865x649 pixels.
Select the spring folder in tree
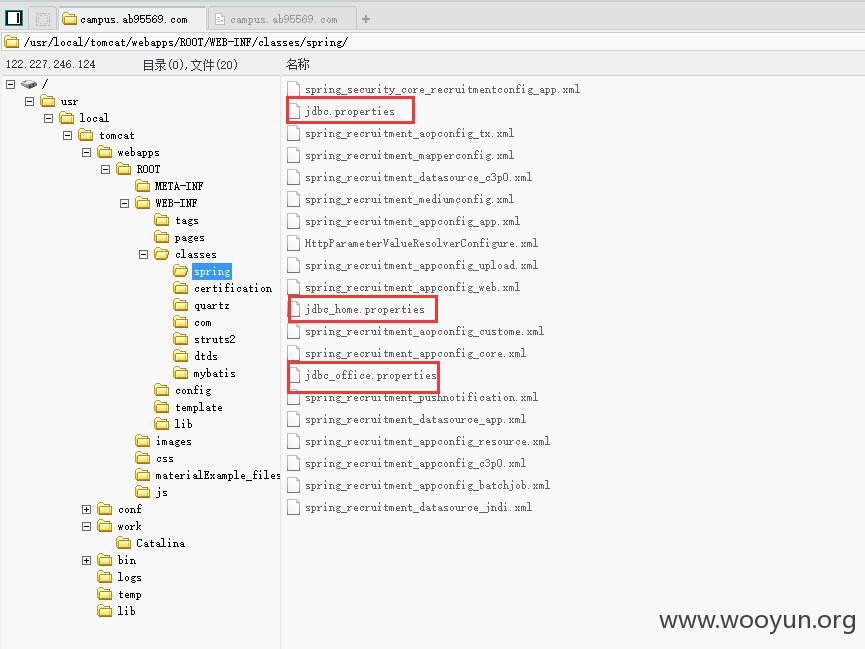212,272
